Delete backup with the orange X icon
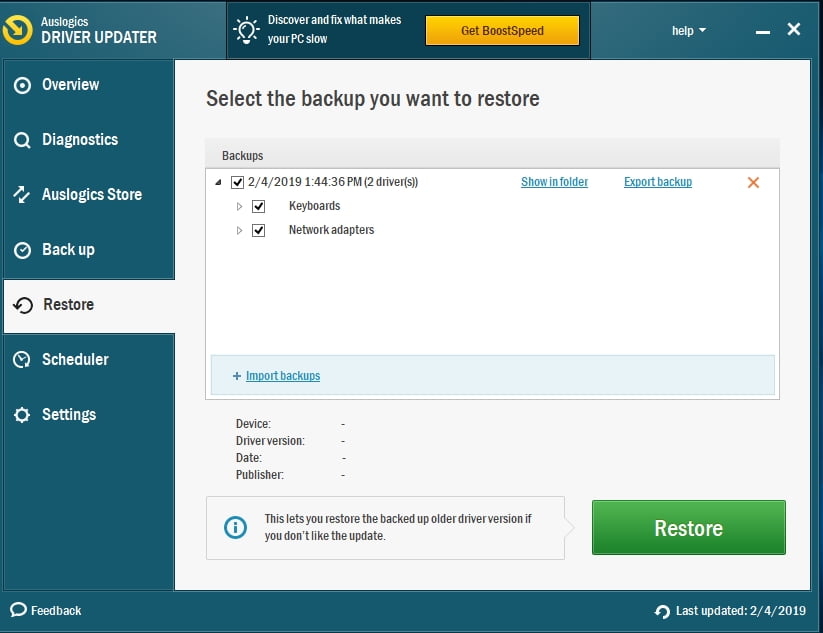This screenshot has width=823, height=633. tap(753, 182)
